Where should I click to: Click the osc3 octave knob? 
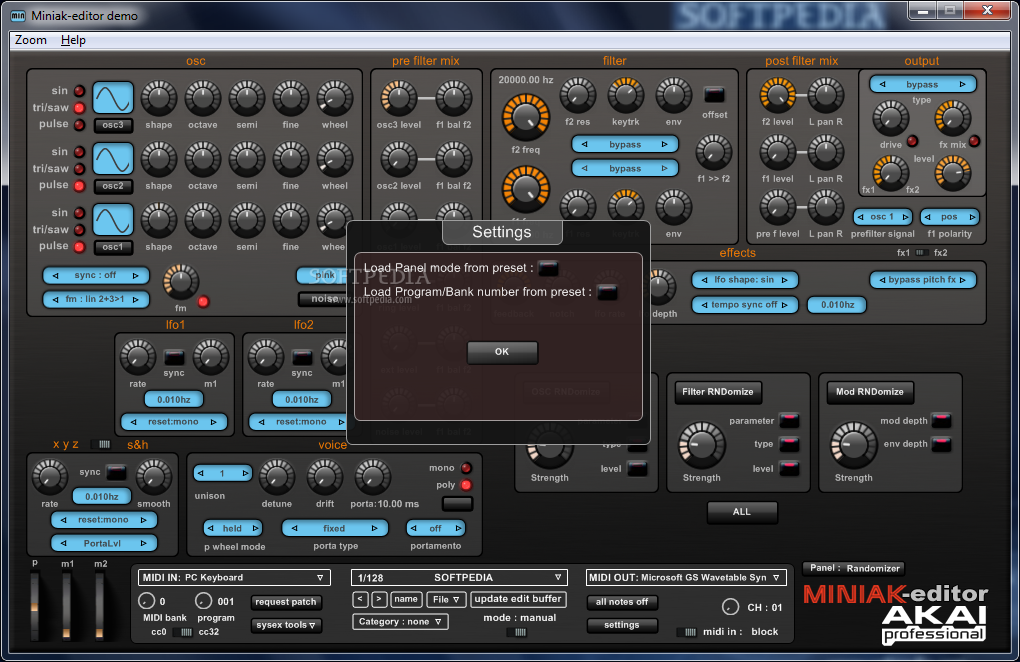click(203, 98)
